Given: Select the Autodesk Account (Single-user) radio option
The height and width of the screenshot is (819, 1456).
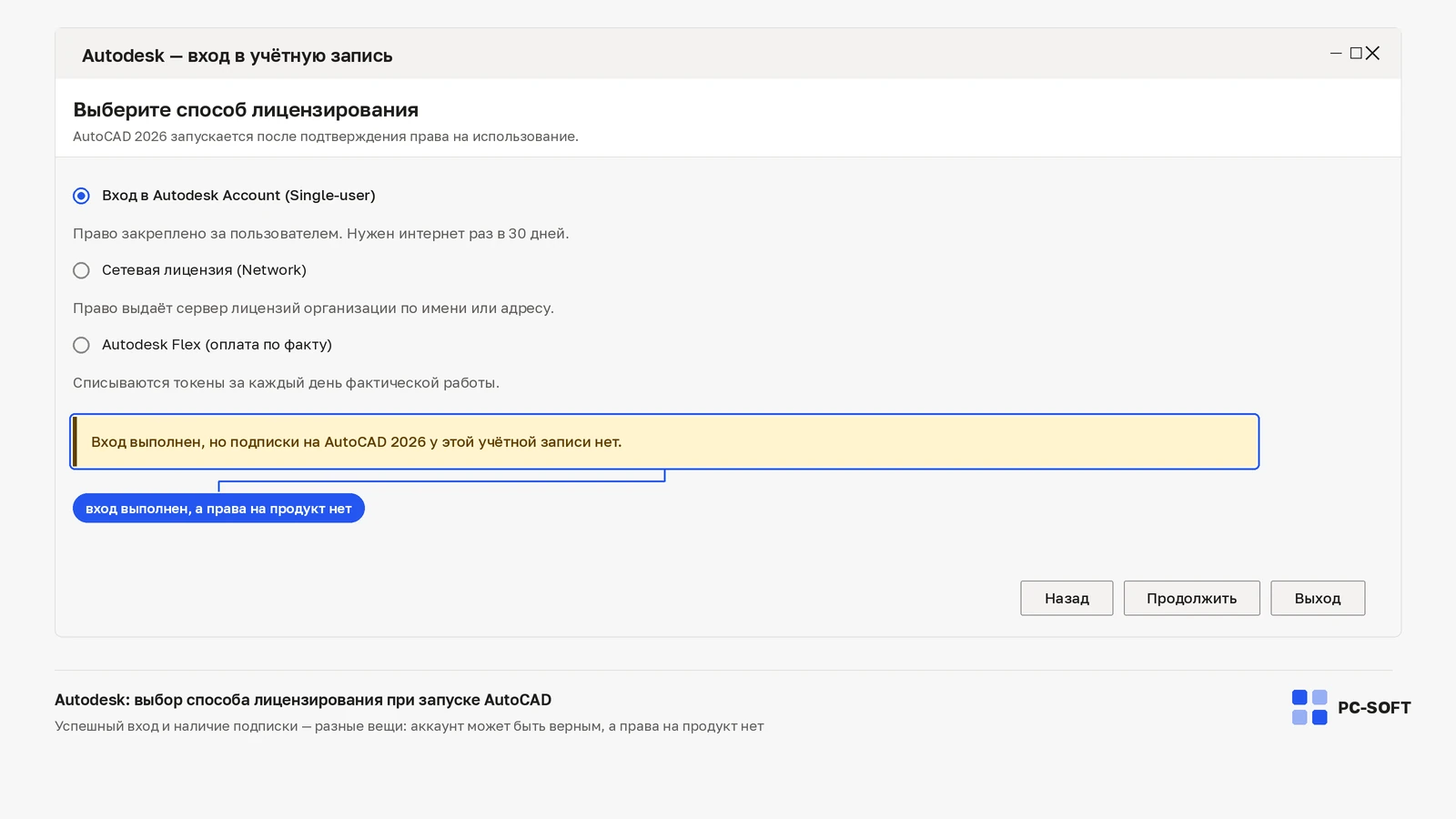Looking at the screenshot, I should coord(81,196).
